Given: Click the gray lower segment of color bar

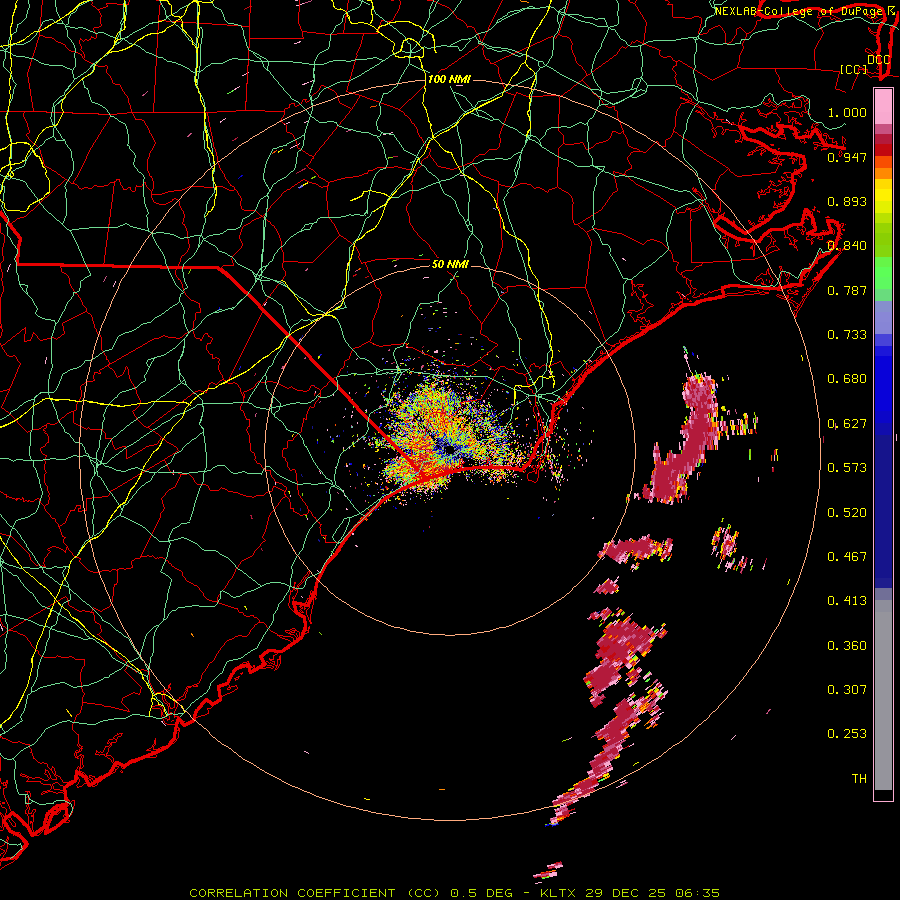Looking at the screenshot, I should tap(883, 695).
